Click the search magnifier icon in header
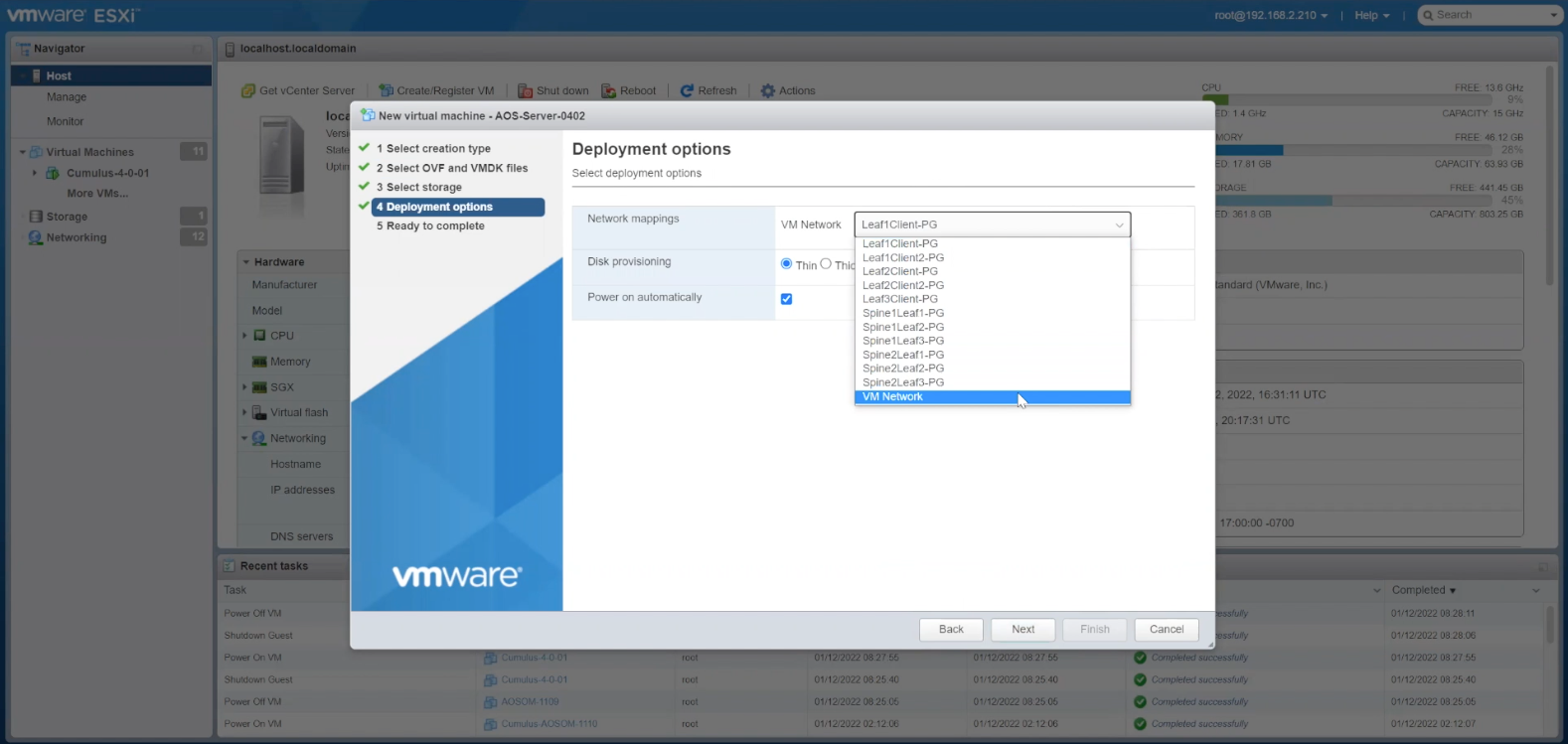Screen dimensions: 1568x744 coord(1428,15)
